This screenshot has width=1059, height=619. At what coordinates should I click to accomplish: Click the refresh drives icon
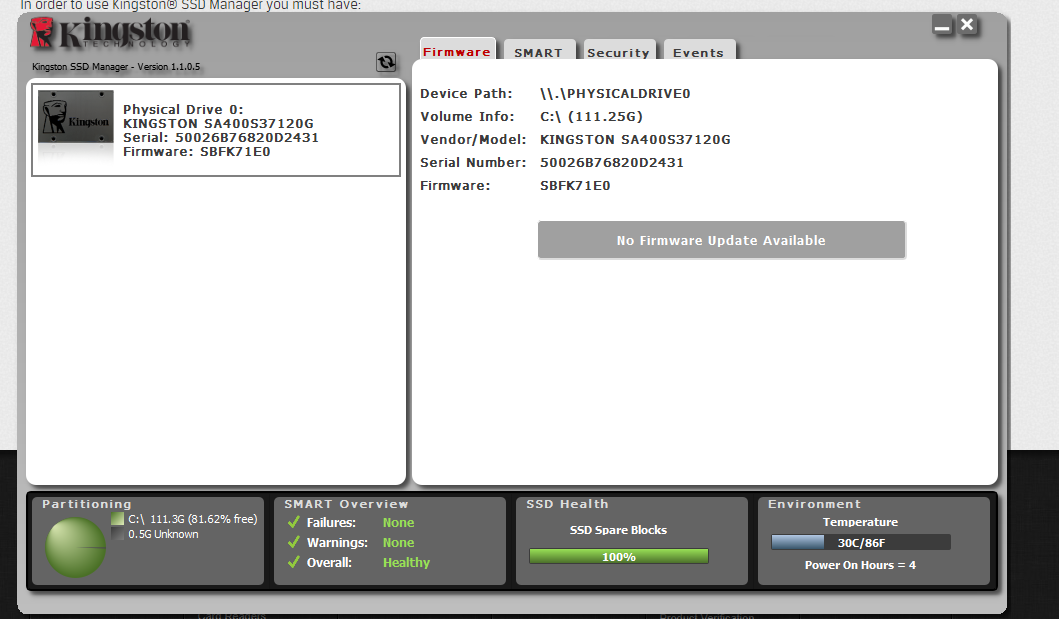[386, 62]
